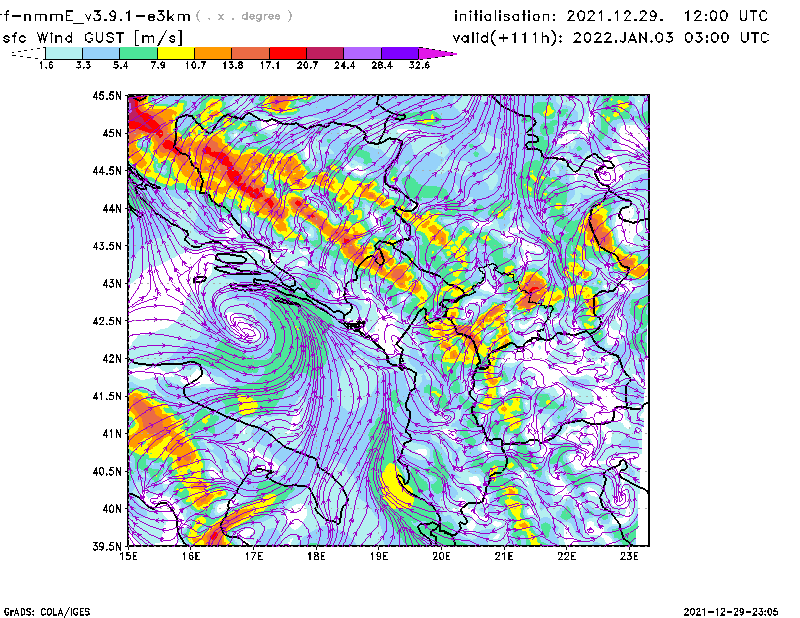Click the 45N latitude label
800x618 pixels.
pos(112,133)
